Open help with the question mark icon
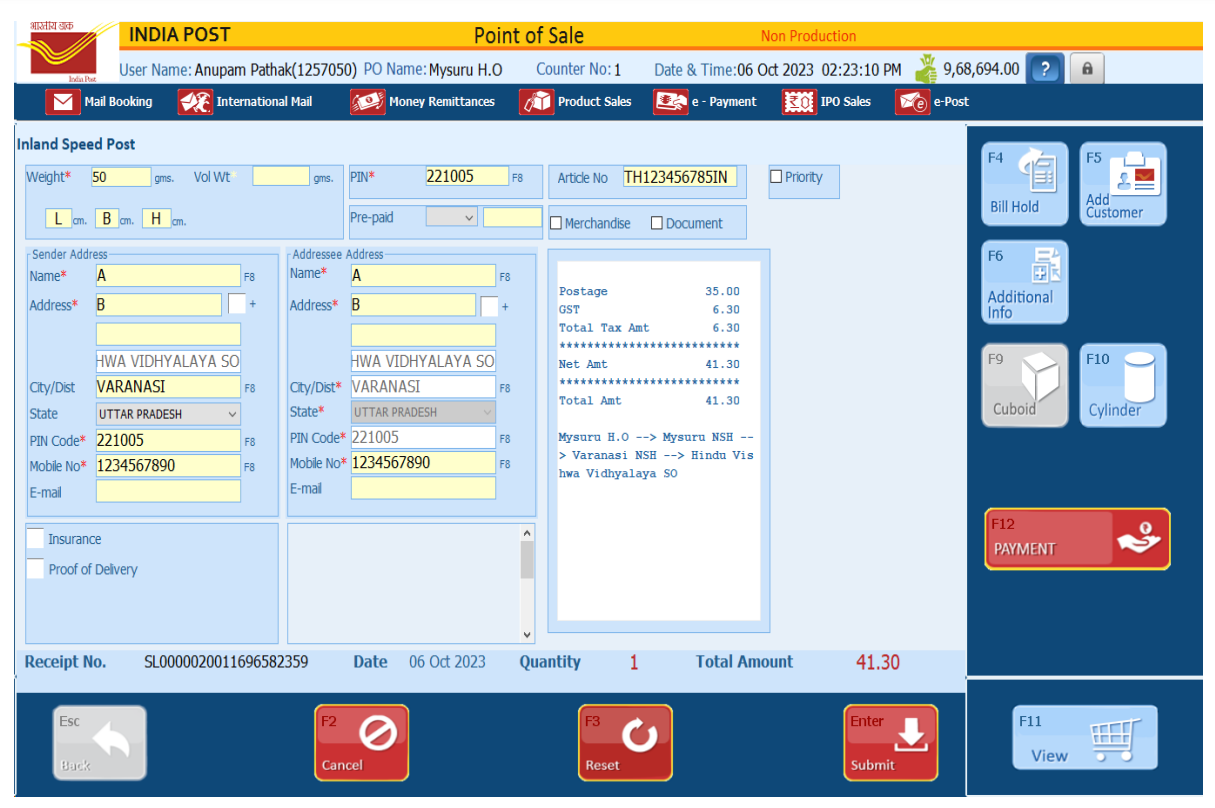 coord(1045,69)
